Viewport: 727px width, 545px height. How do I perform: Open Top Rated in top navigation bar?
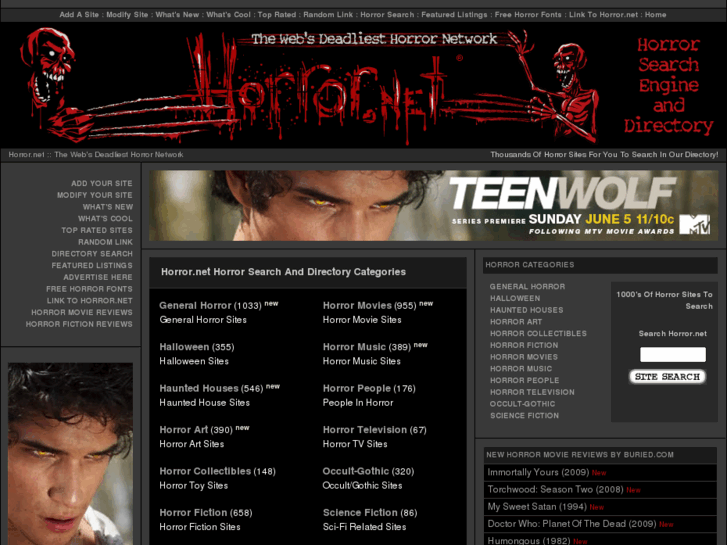coord(277,15)
